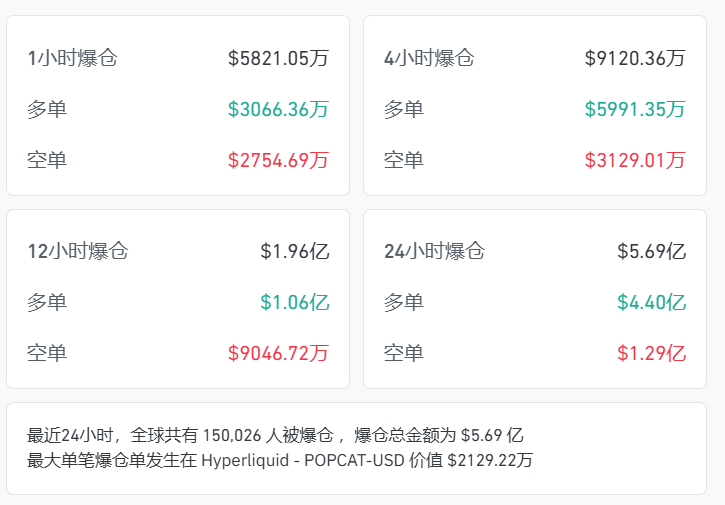Click the 空单 label in 12小时爆仓 card
This screenshot has width=725, height=505.
click(47, 353)
